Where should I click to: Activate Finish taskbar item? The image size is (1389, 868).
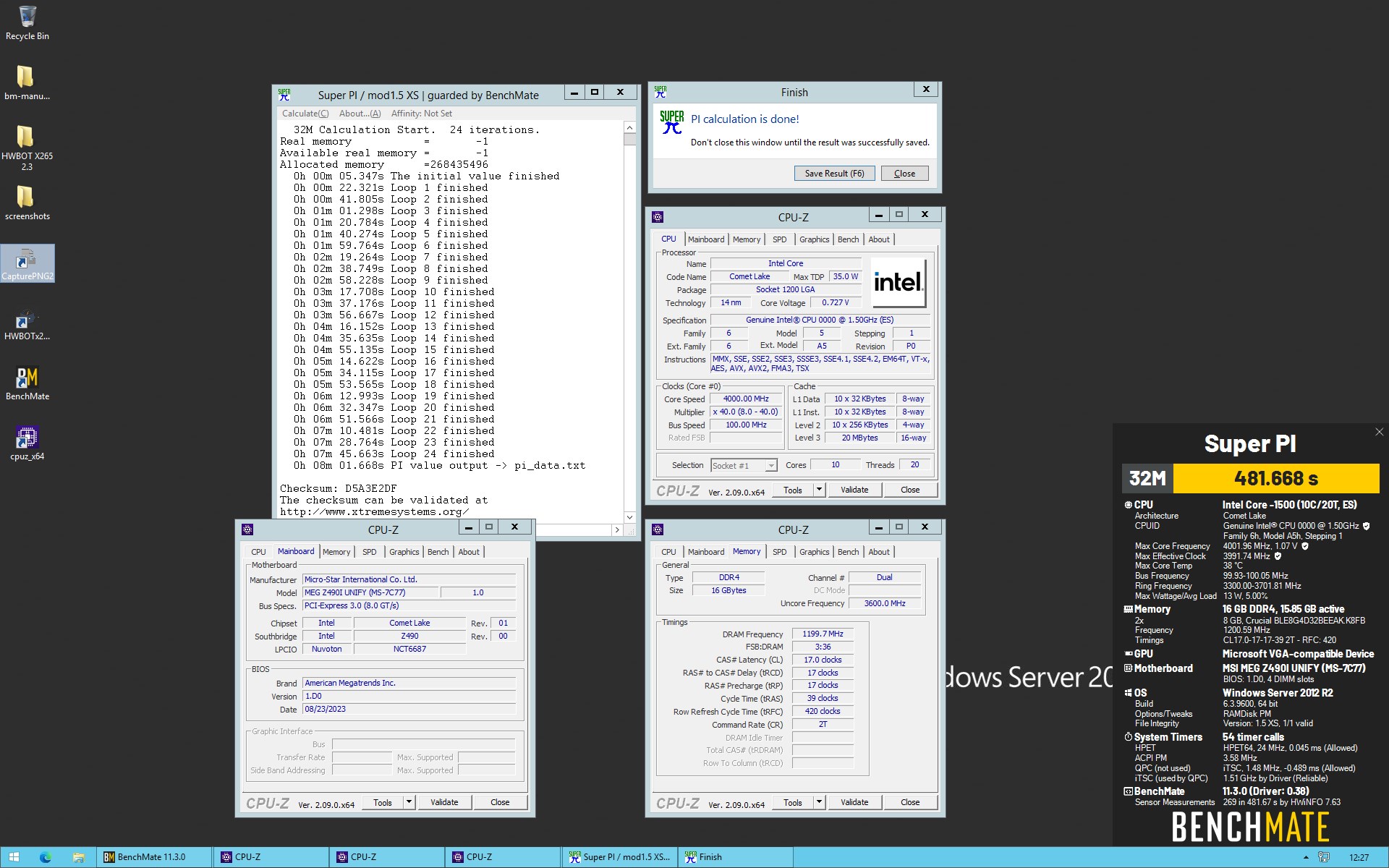(735, 857)
